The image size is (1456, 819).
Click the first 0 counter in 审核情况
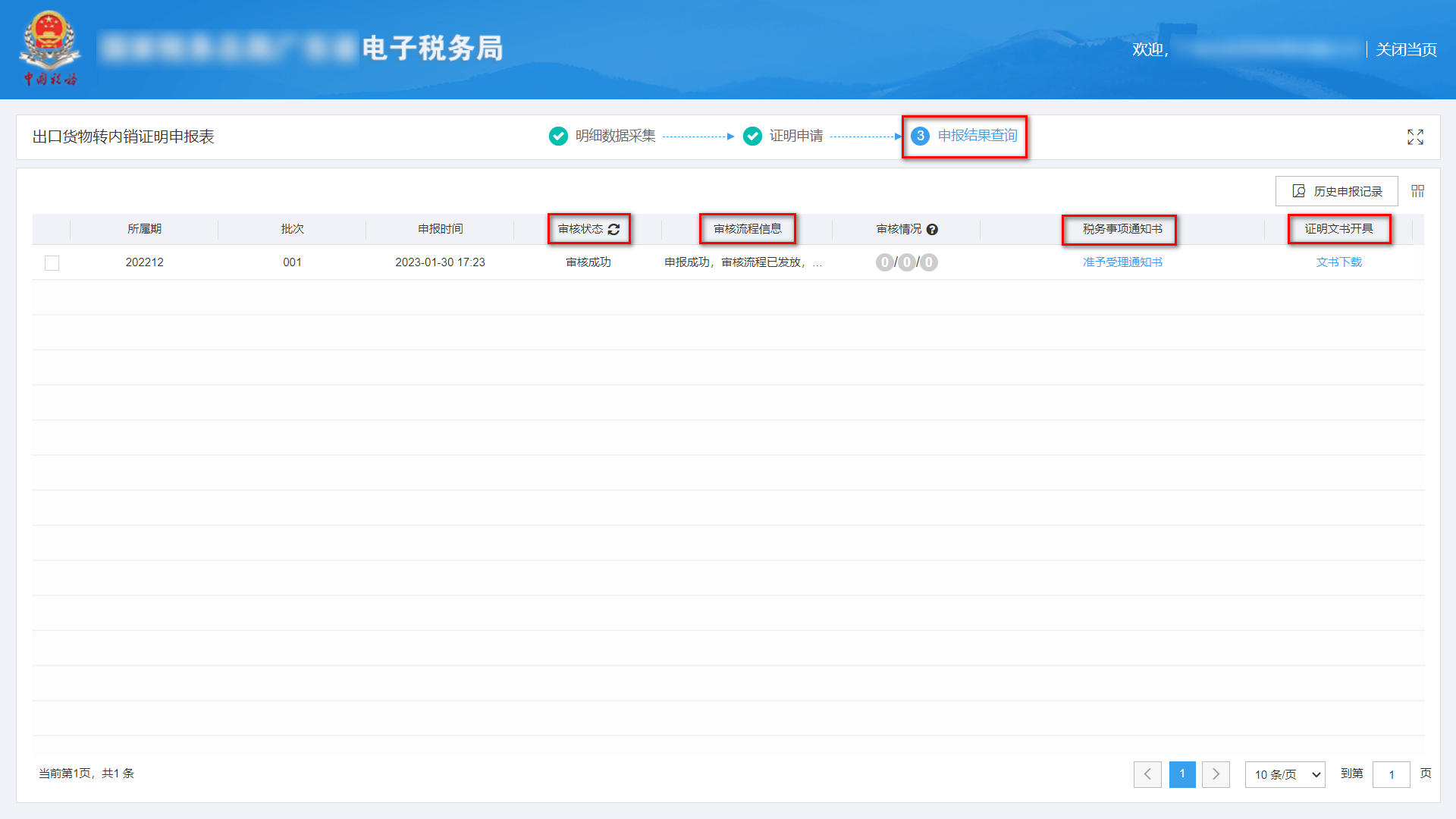coord(884,262)
